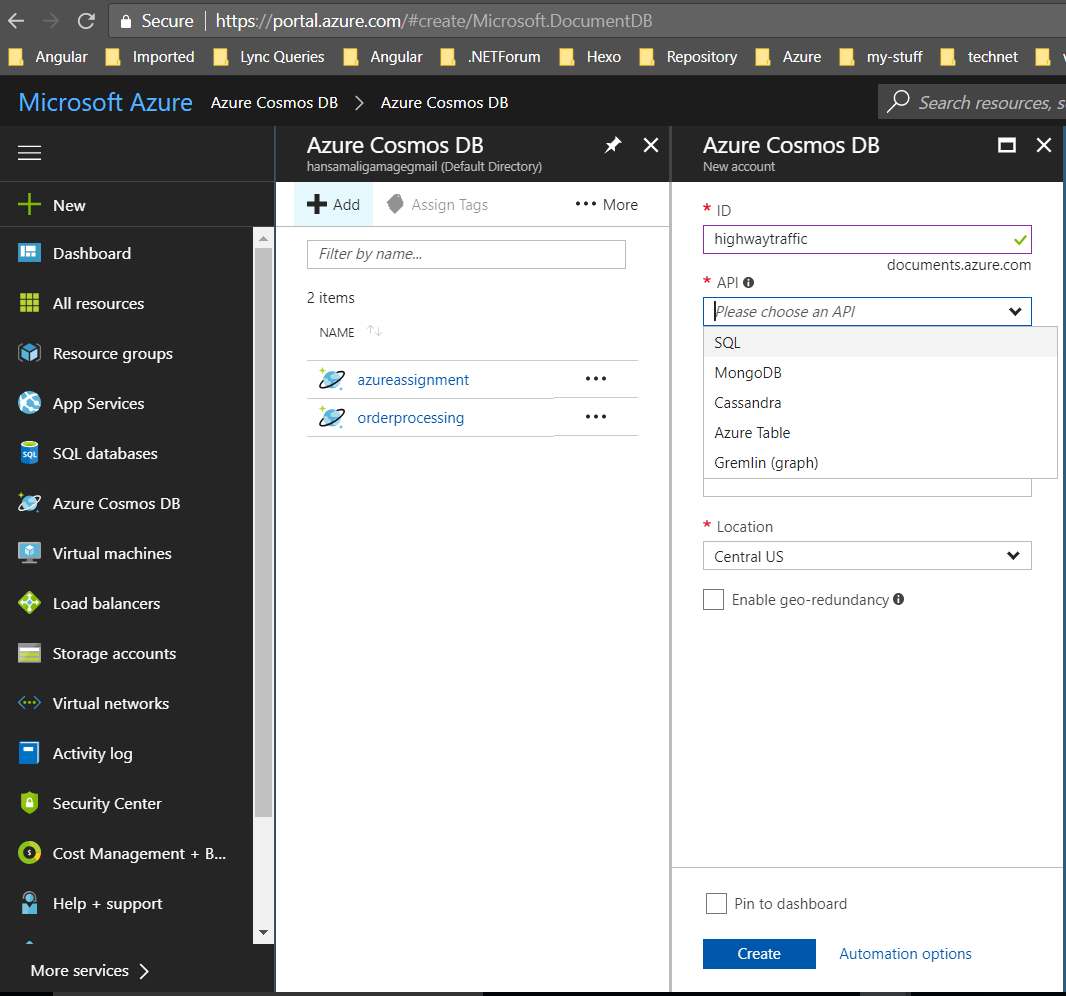Check Pin to dashboard

coord(716,903)
